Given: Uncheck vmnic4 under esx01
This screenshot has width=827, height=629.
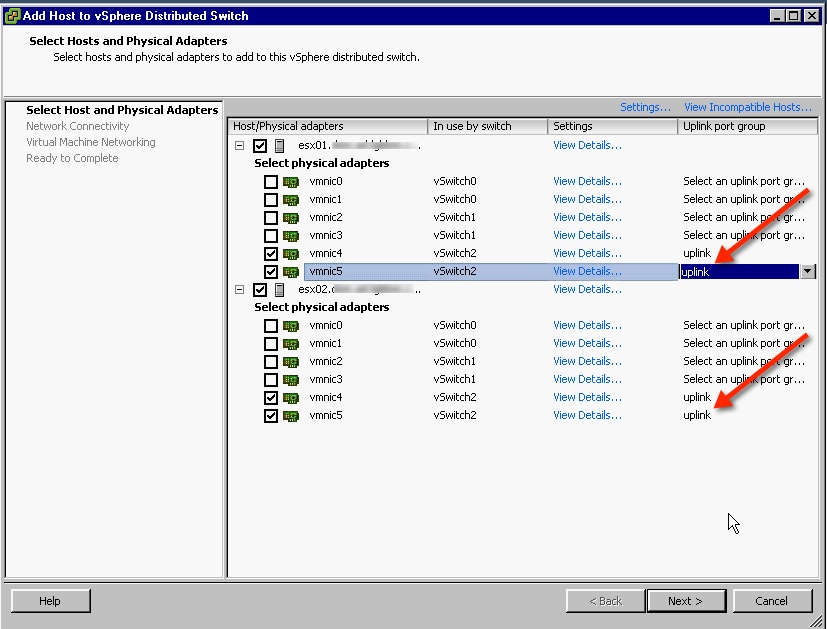Looking at the screenshot, I should click(271, 254).
